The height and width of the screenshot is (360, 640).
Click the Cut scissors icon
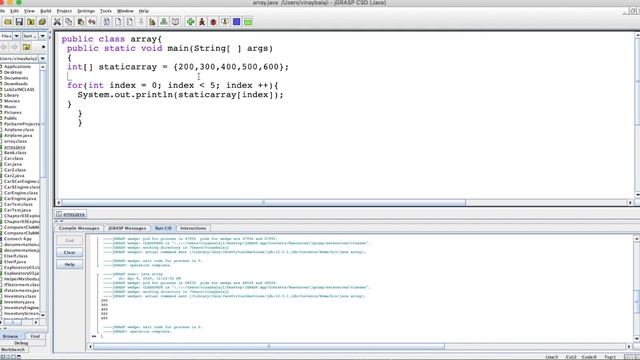(57, 22)
